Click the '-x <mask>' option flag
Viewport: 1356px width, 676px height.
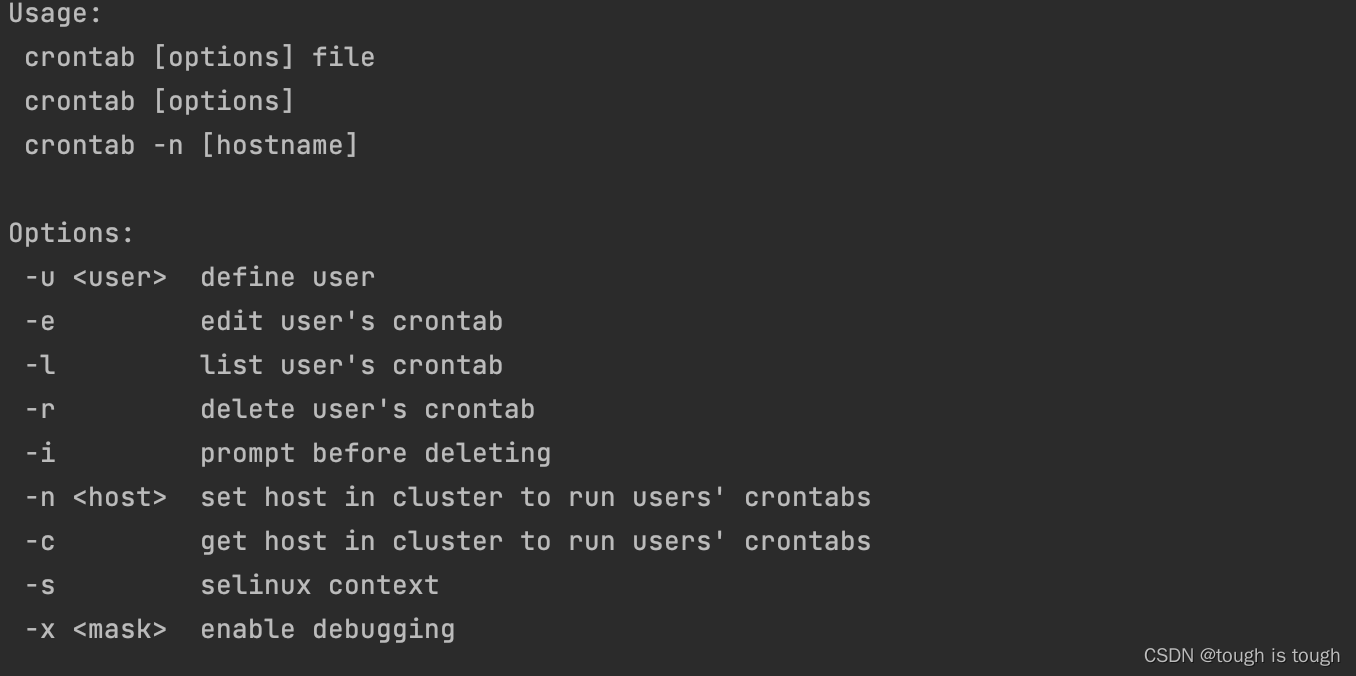(96, 629)
